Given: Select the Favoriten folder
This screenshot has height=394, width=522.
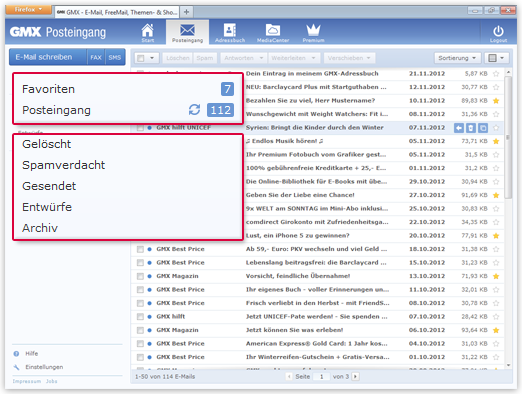Looking at the screenshot, I should 49,89.
